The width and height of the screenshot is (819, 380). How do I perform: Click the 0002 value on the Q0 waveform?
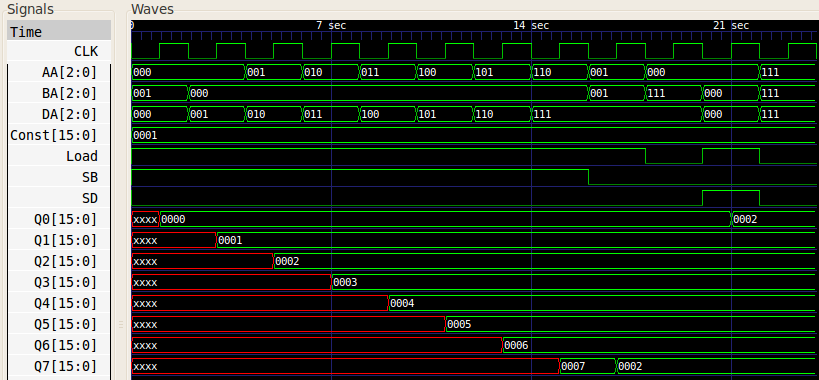tap(745, 219)
